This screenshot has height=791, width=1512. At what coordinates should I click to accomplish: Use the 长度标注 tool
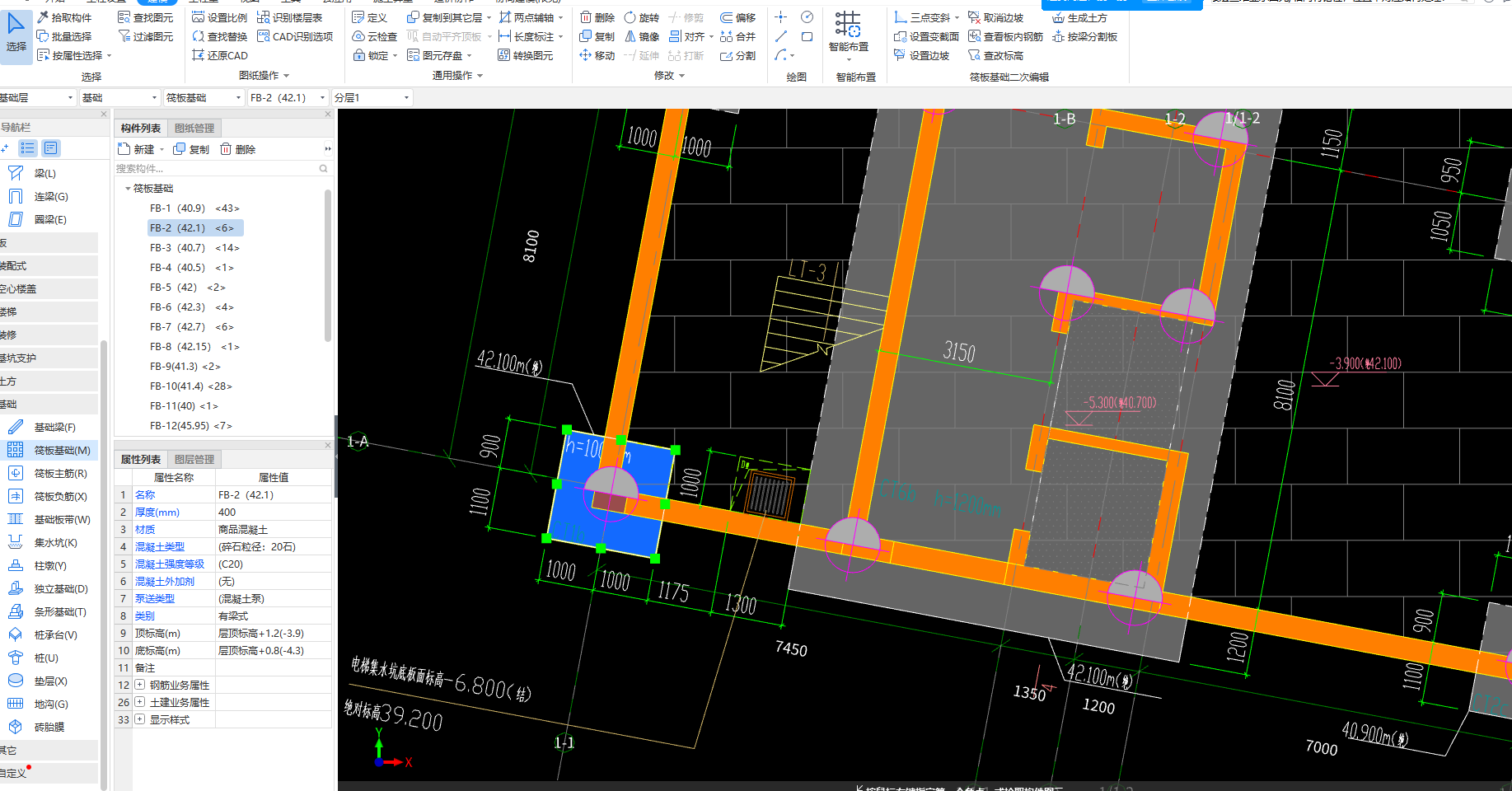pyautogui.click(x=527, y=36)
